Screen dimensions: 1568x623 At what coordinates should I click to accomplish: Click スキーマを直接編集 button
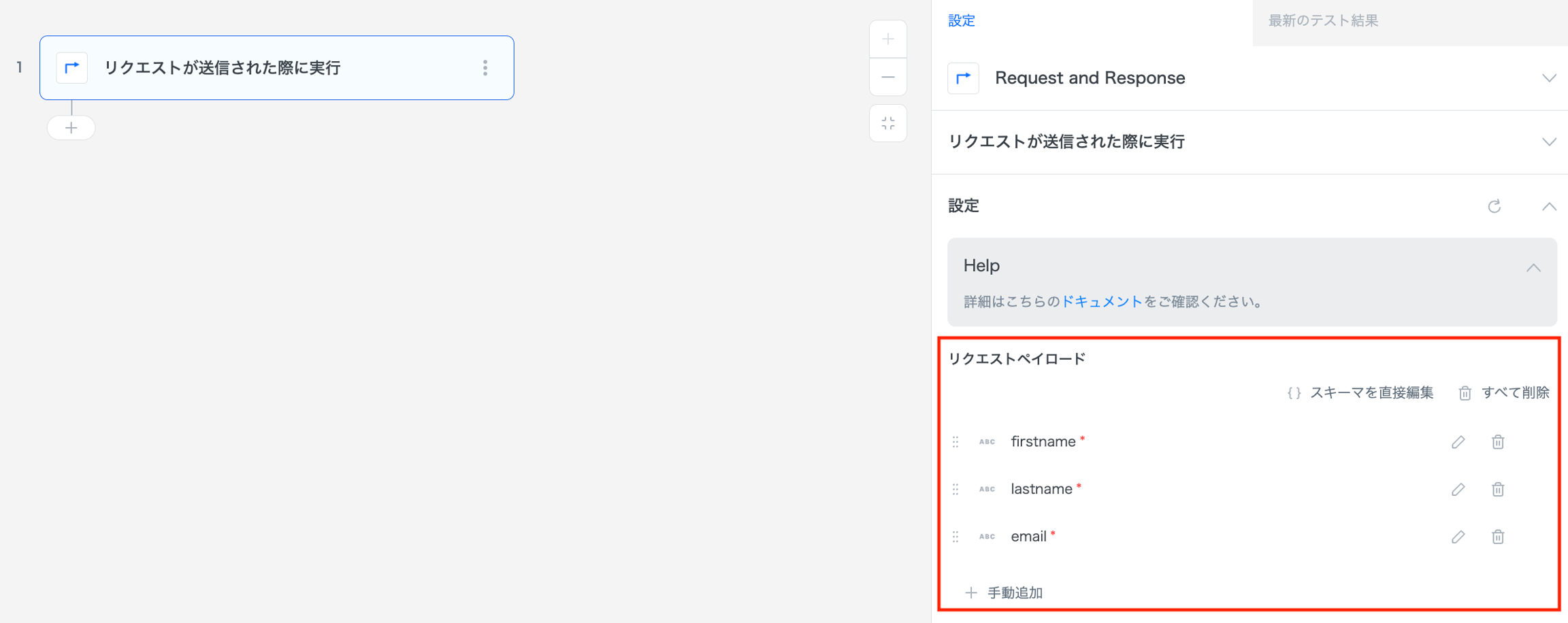1360,393
